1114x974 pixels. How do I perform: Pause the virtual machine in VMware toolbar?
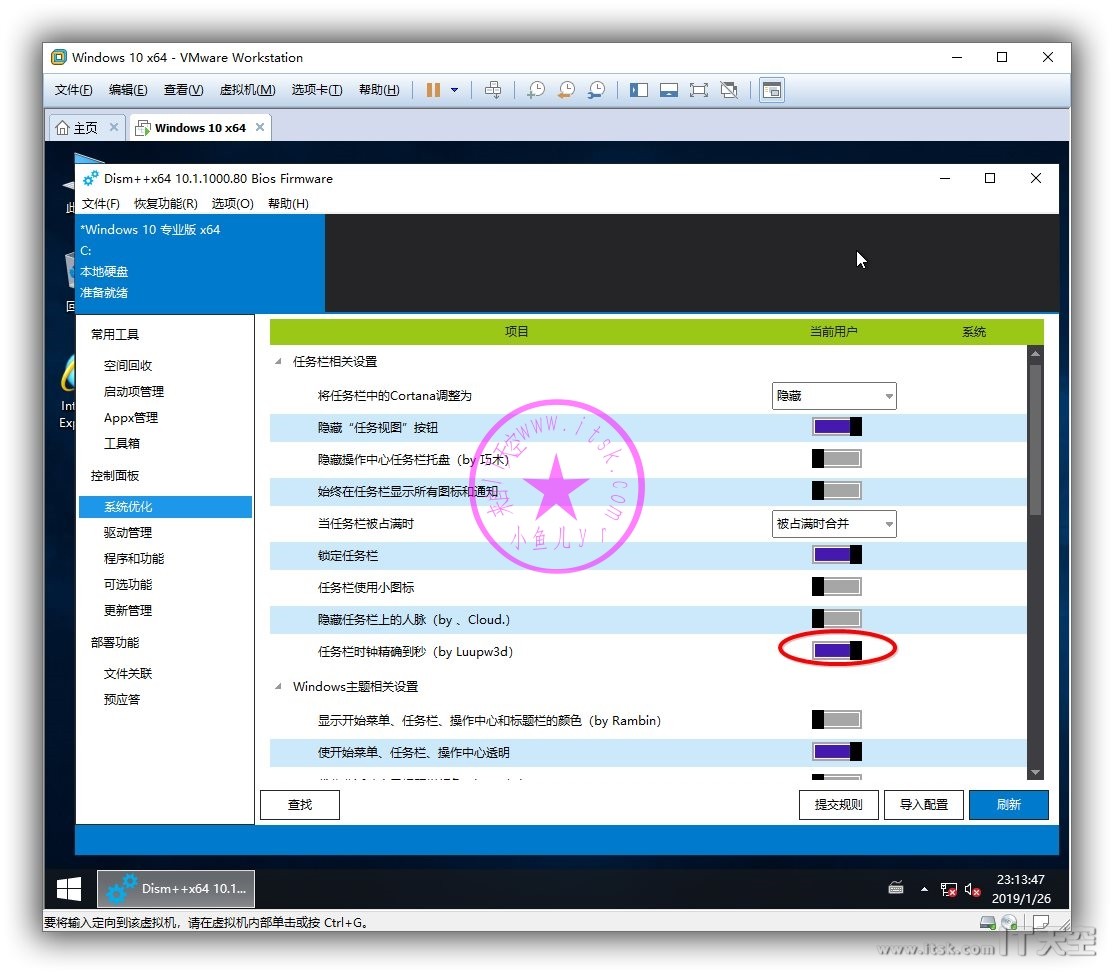click(433, 90)
